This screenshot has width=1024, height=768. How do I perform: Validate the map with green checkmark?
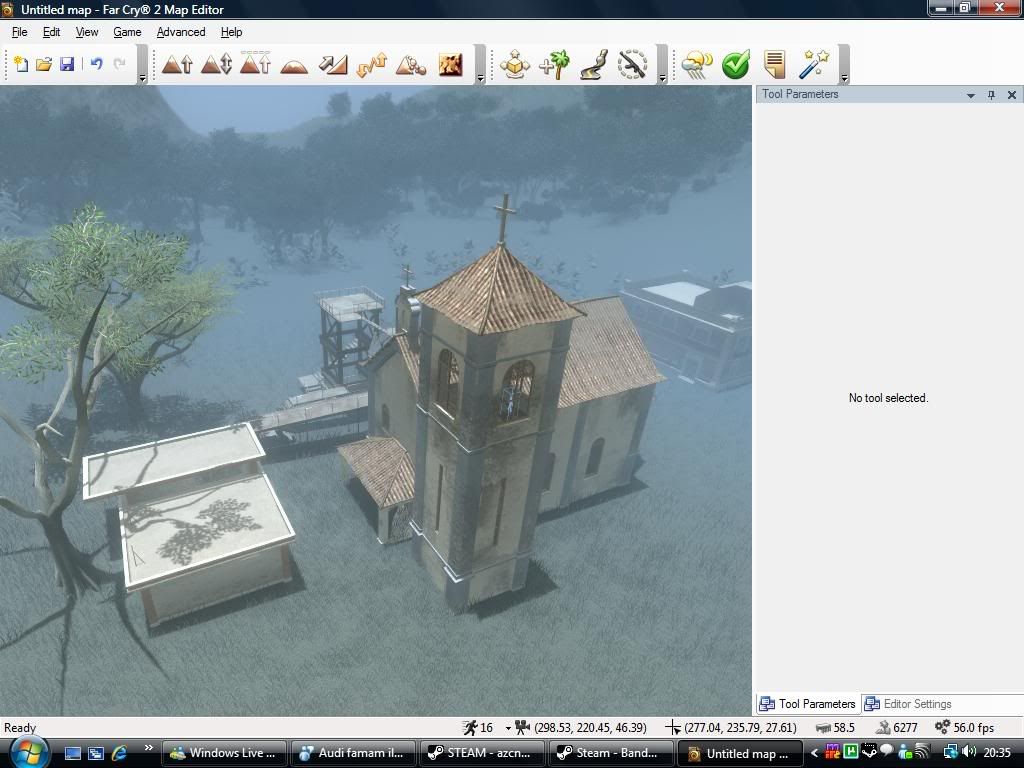coord(736,64)
